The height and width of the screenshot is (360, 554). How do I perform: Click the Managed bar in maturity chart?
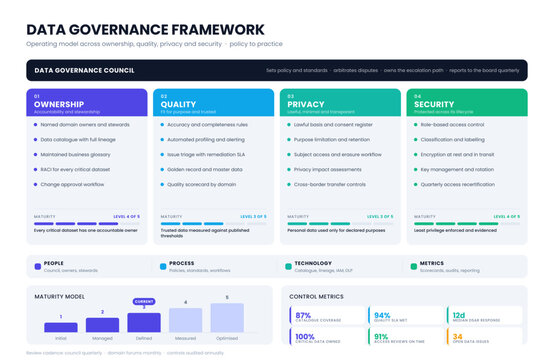[x=102, y=325]
